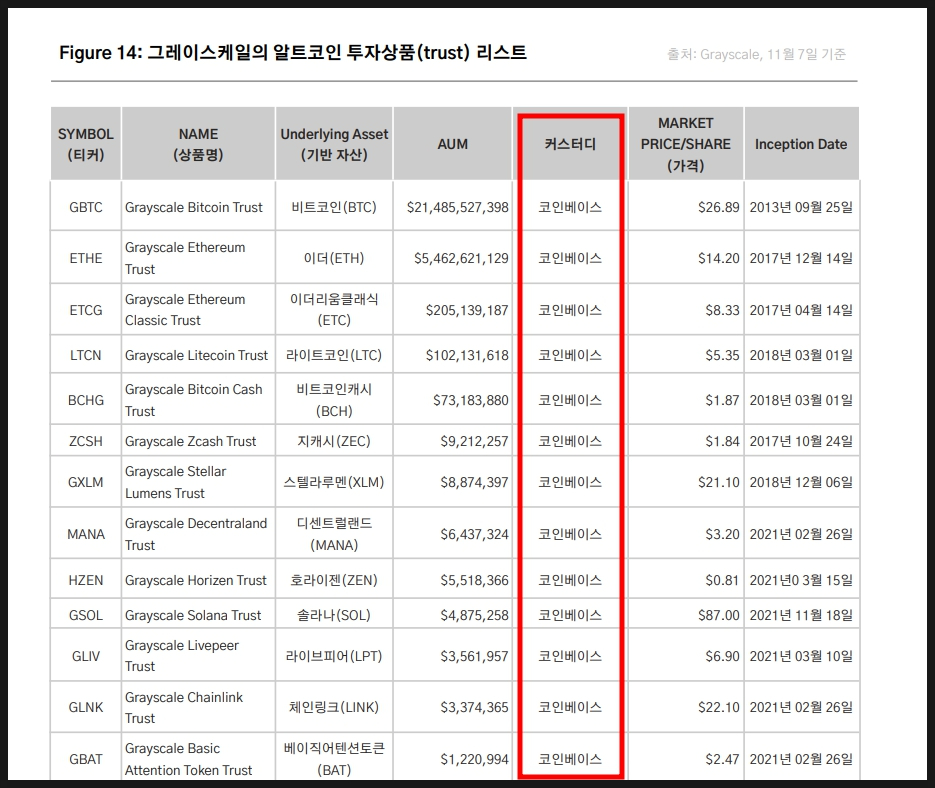Select the GBTC ticker cell
Screen dimensions: 935x788
(x=86, y=207)
